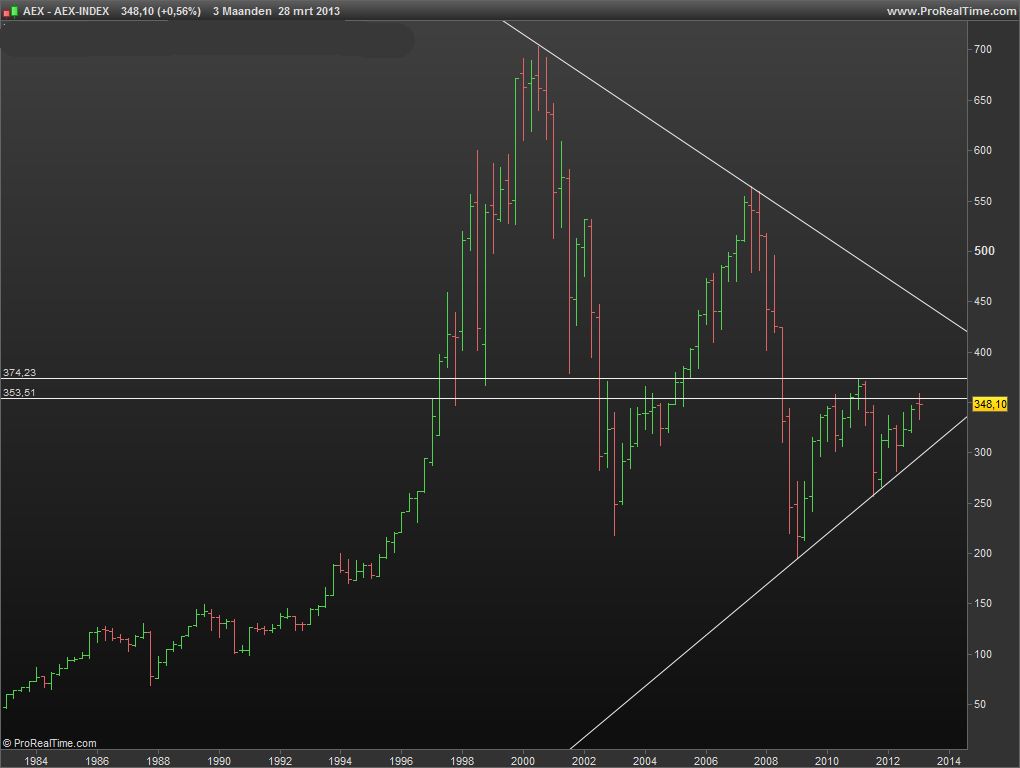The height and width of the screenshot is (768, 1020).
Task: Click the 250 price axis label
Action: pyautogui.click(x=983, y=503)
